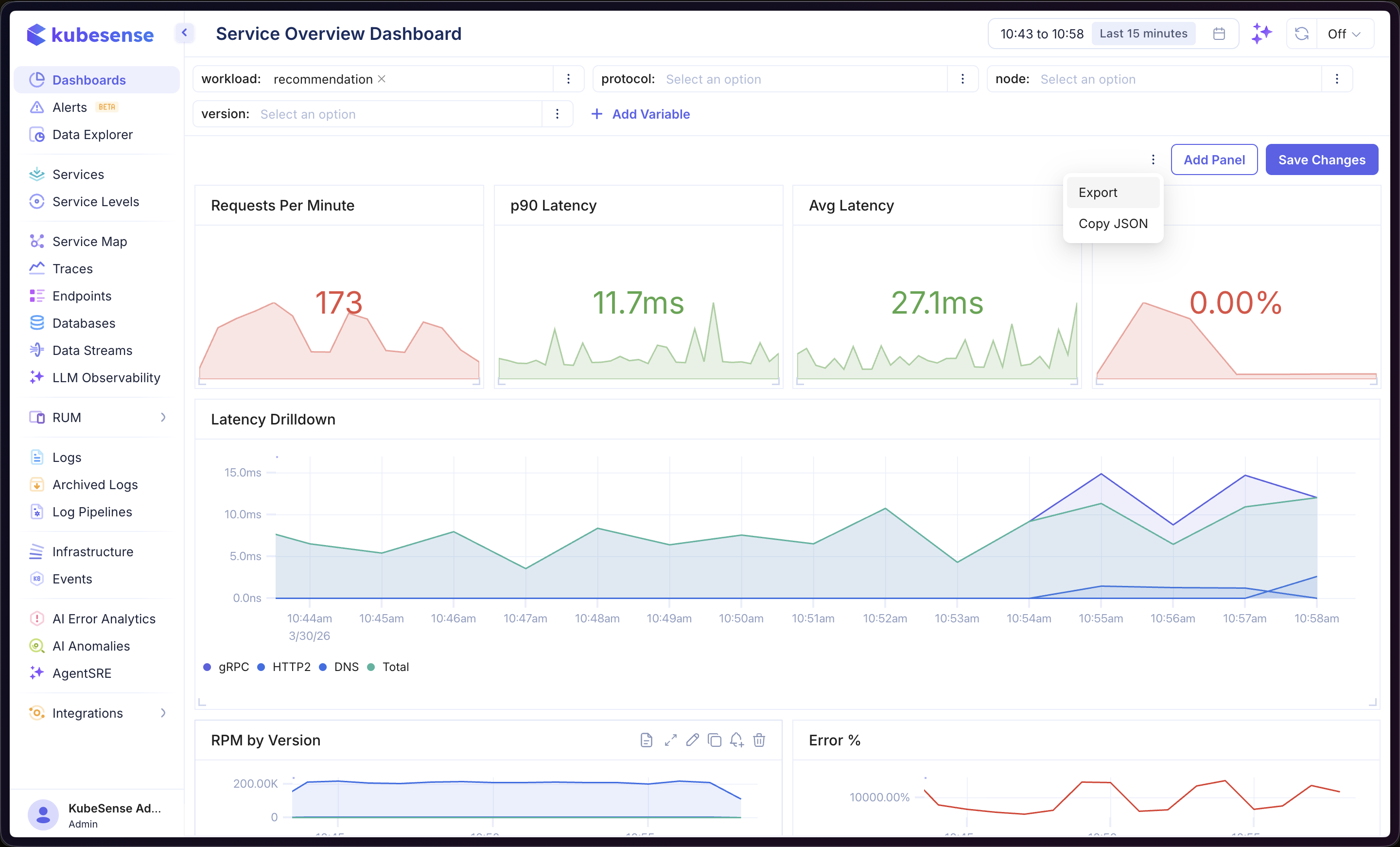The image size is (1400, 847).
Task: Choose Export from the menu
Action: tap(1113, 193)
